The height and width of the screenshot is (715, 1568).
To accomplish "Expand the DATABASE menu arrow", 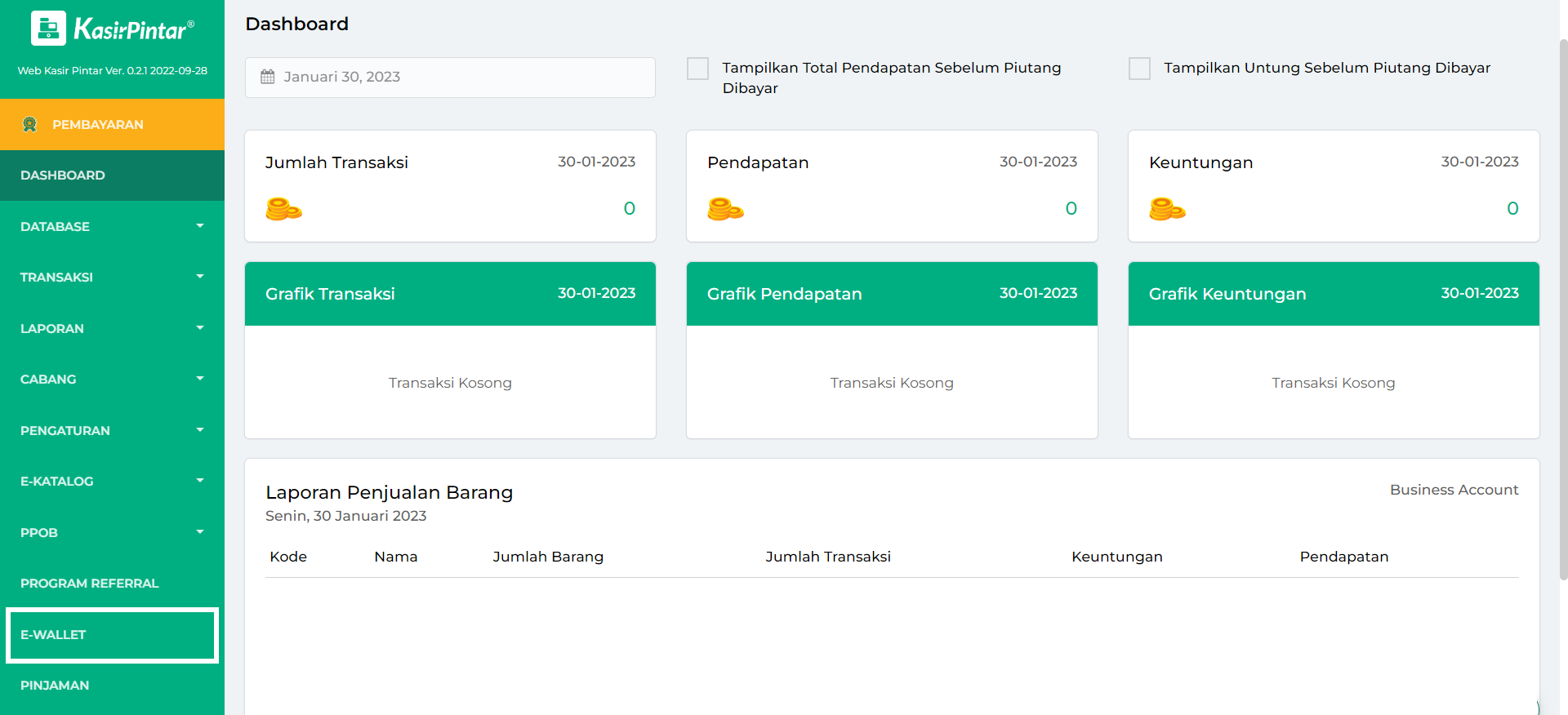I will 200,226.
